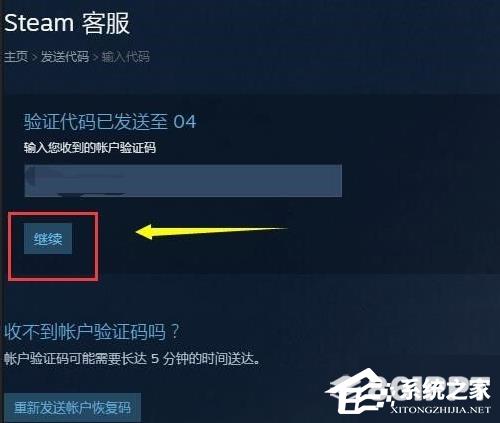Resend code via 重新发送帐户恢复码 button
This screenshot has width=500, height=423.
click(72, 408)
